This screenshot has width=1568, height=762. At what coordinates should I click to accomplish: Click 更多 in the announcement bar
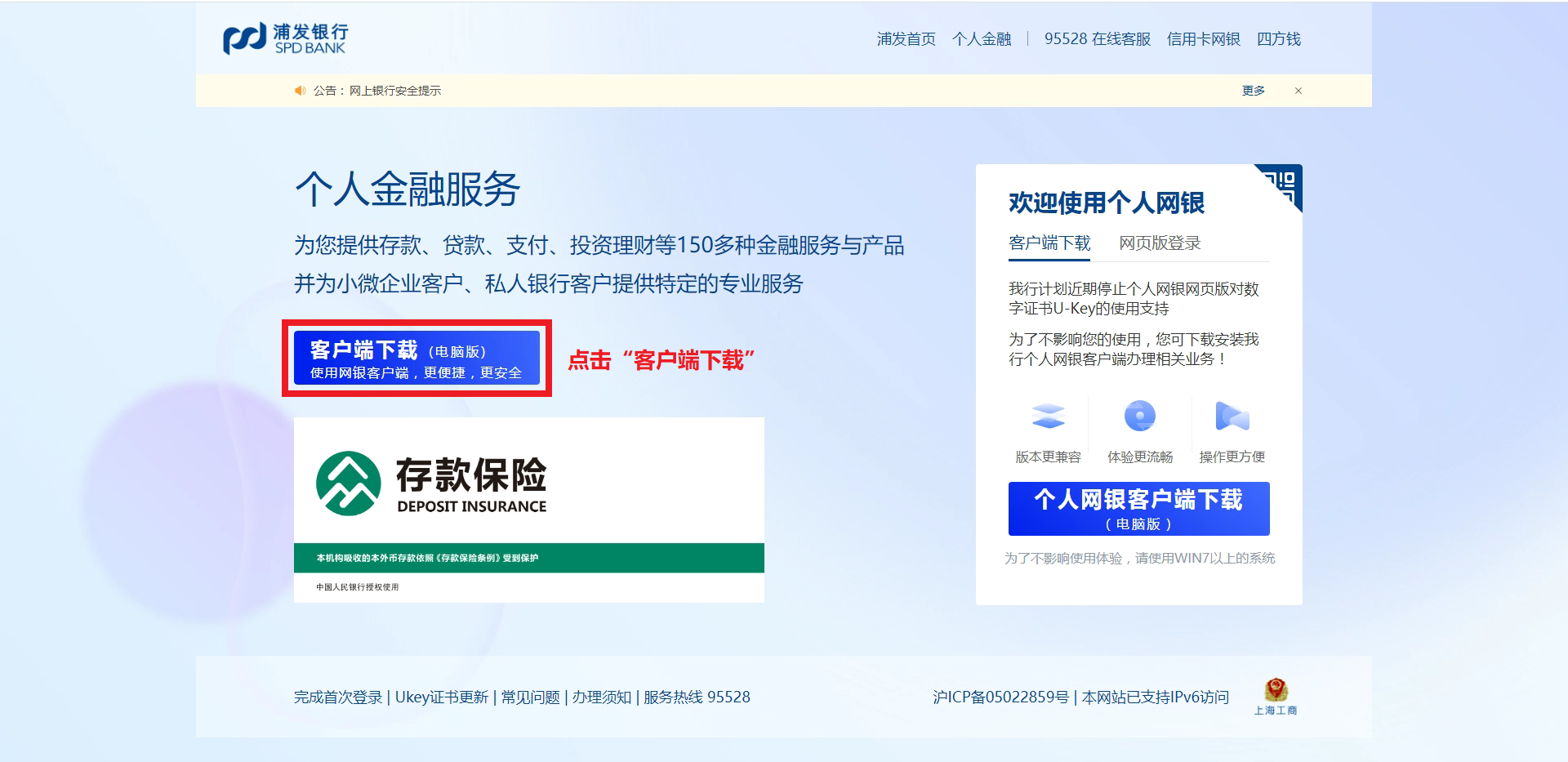(x=1254, y=91)
